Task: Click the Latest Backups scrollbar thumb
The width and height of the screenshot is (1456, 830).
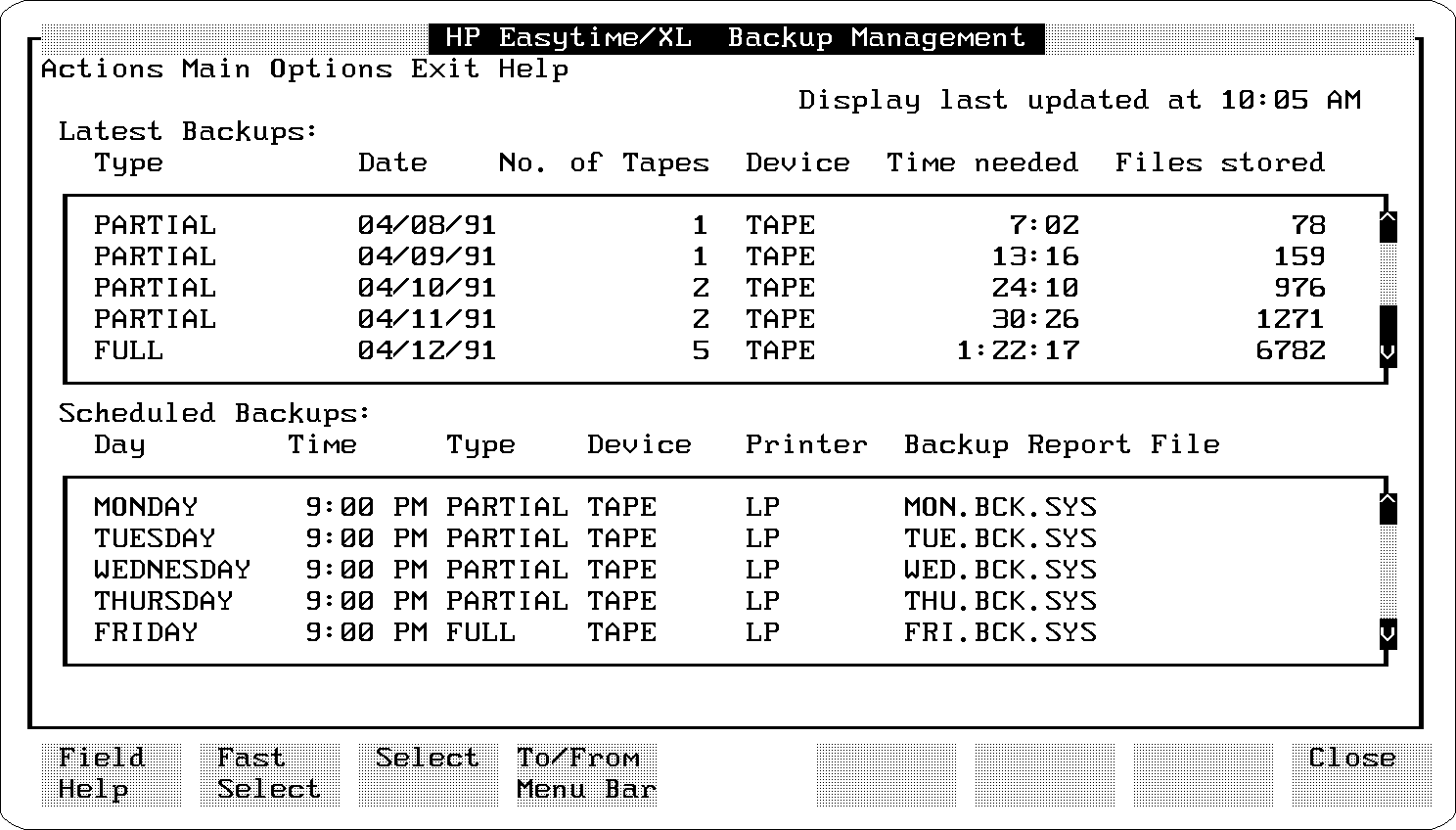Action: (1388, 321)
